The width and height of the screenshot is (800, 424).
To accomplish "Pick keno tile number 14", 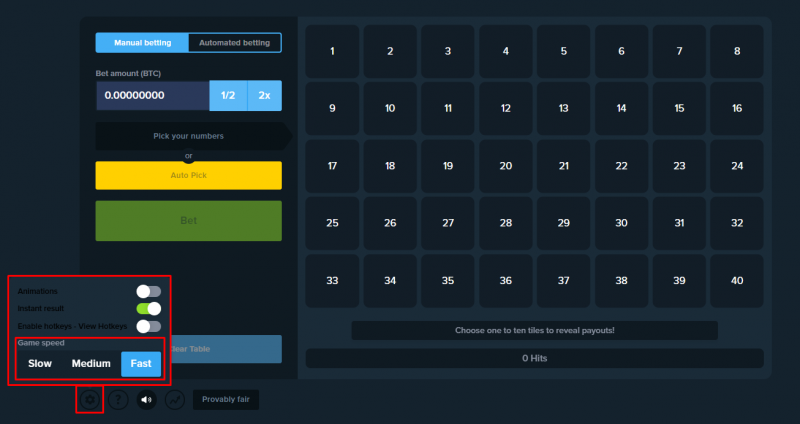I will coord(621,108).
